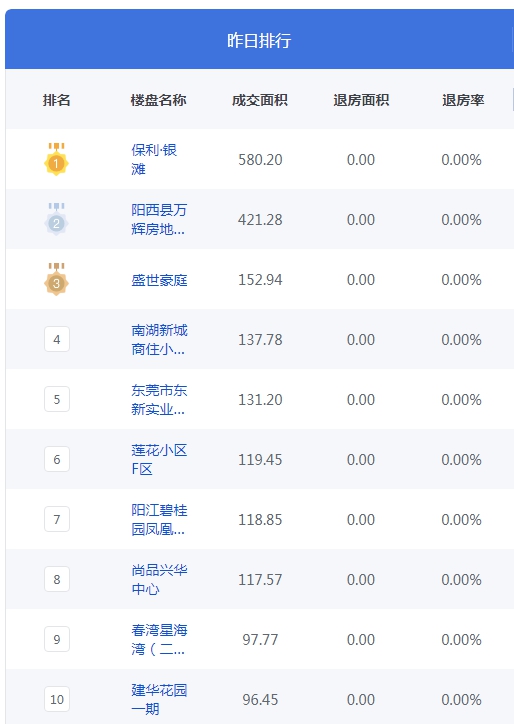
Task: Click the gold rank 1 medal icon
Action: (56, 159)
